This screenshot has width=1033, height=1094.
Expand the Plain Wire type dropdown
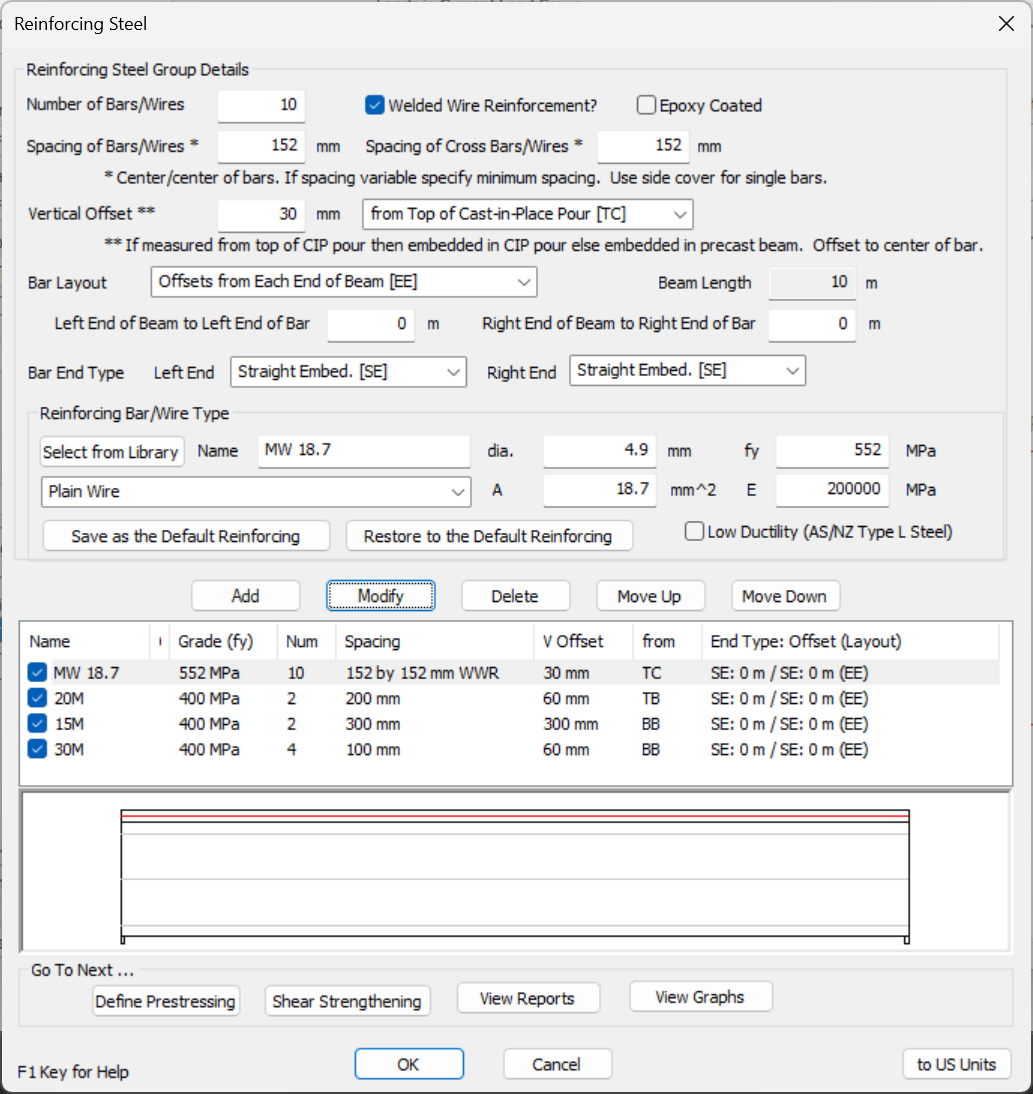[256, 492]
